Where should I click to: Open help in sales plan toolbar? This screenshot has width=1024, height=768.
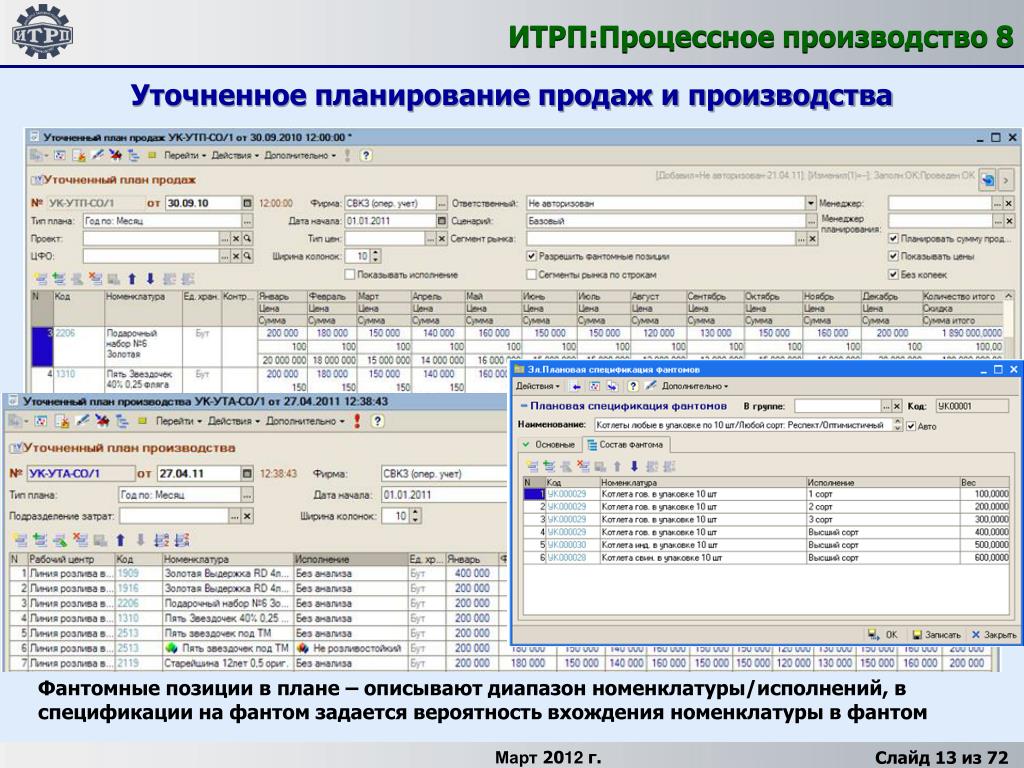[x=366, y=155]
